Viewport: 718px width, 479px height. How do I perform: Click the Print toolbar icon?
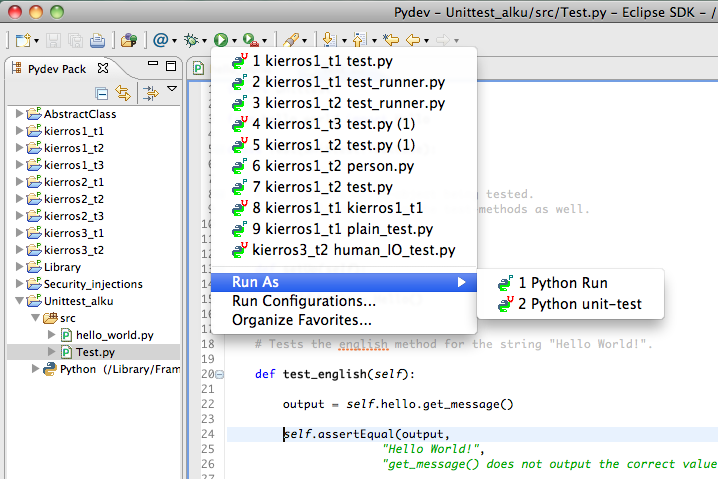[97, 41]
